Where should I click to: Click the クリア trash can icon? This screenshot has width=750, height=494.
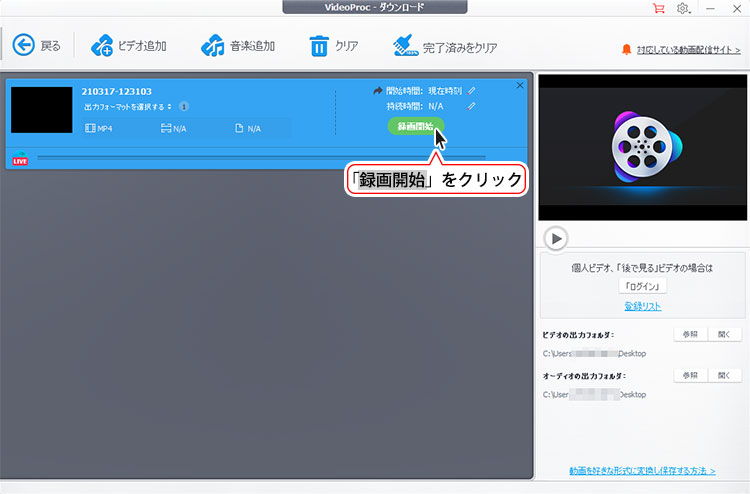click(x=319, y=46)
